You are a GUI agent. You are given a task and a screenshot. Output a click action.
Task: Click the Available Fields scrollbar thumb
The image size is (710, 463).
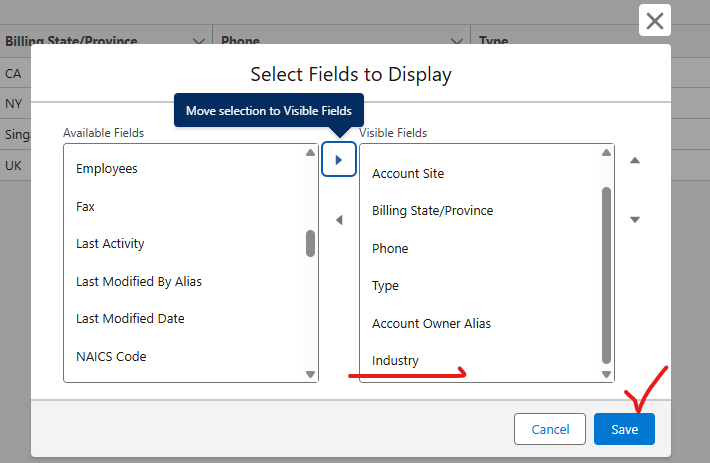click(x=310, y=243)
